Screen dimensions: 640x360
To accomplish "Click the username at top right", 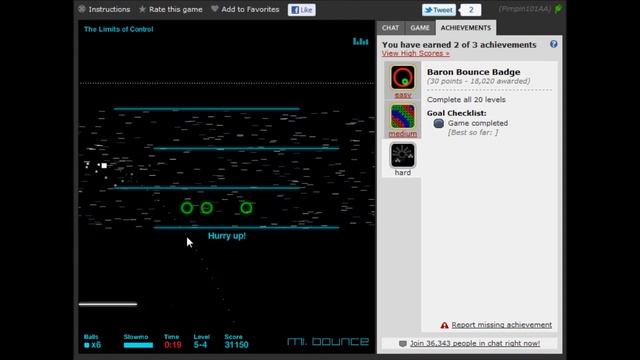I will click(x=524, y=9).
